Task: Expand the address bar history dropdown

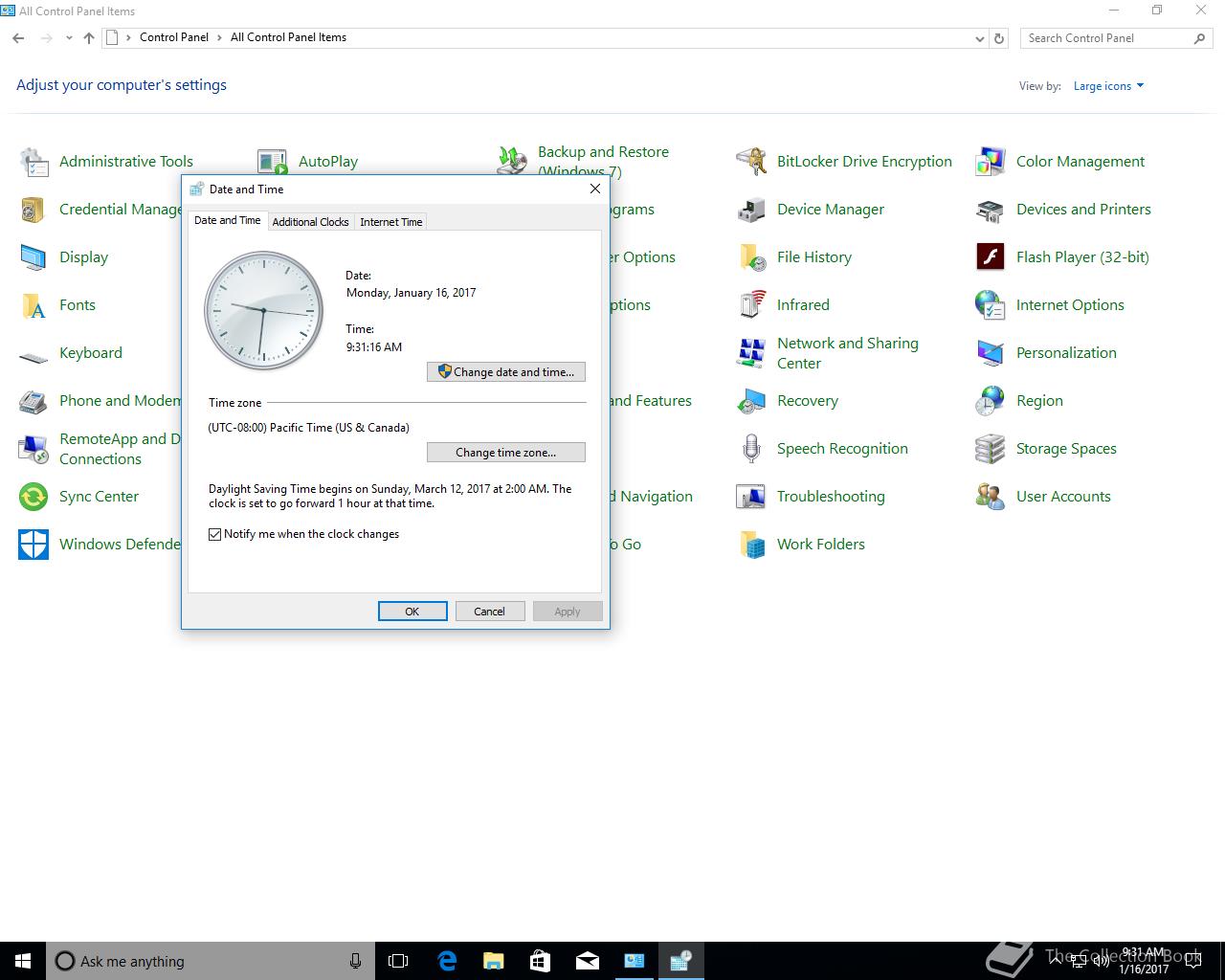Action: coord(980,38)
